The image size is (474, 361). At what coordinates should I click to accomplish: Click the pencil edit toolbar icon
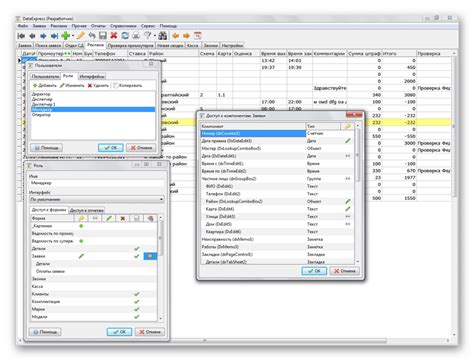pyautogui.click(x=81, y=36)
